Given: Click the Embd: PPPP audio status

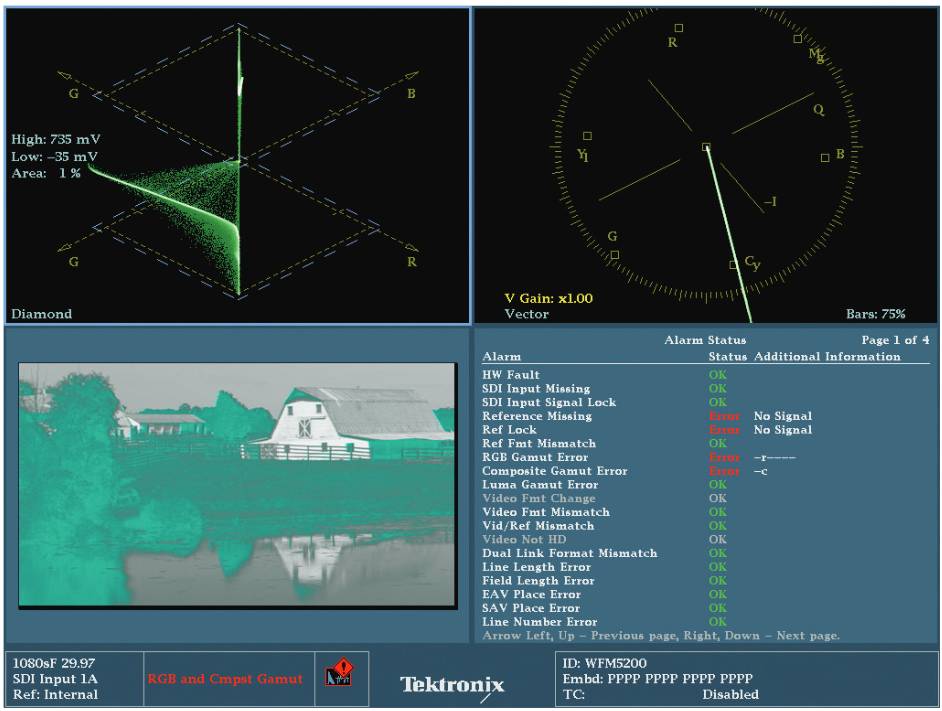Looking at the screenshot, I should click(657, 679).
